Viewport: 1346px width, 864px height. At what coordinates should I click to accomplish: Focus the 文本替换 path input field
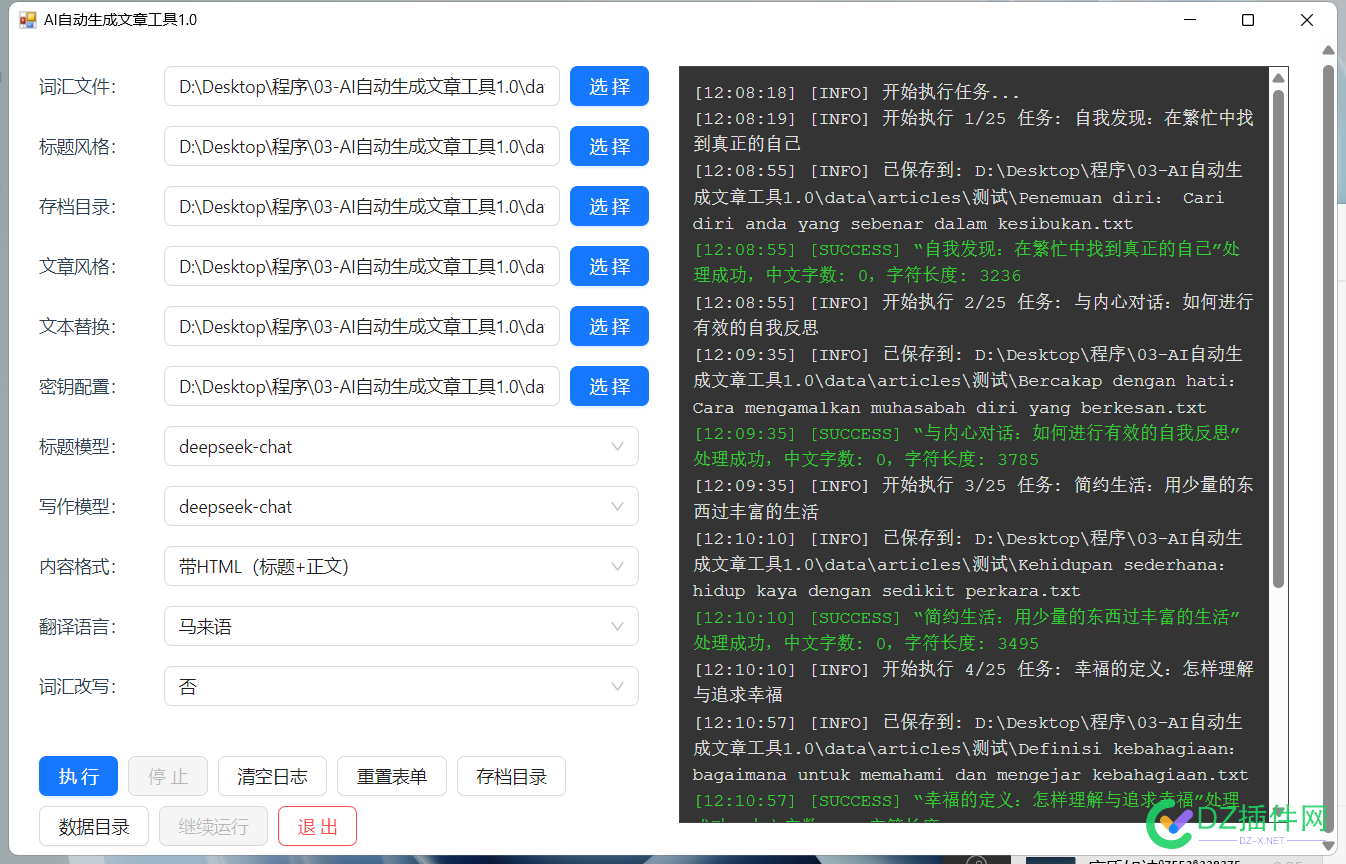click(362, 326)
